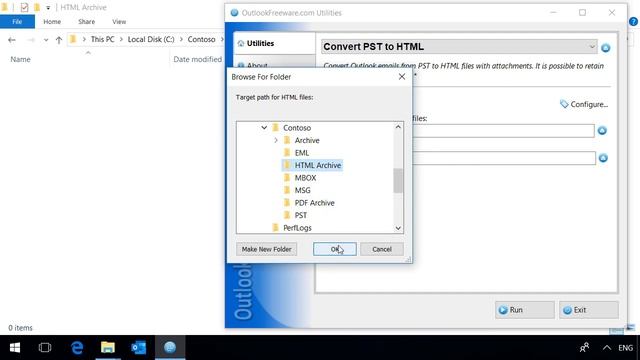Click ENG language indicator

click(625, 348)
